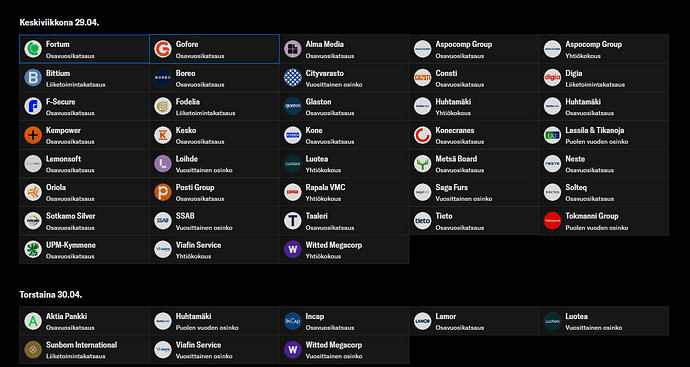This screenshot has height=367, width=690.
Task: Open Aspocomp Group Osavuosikatsaus card
Action: tap(474, 49)
